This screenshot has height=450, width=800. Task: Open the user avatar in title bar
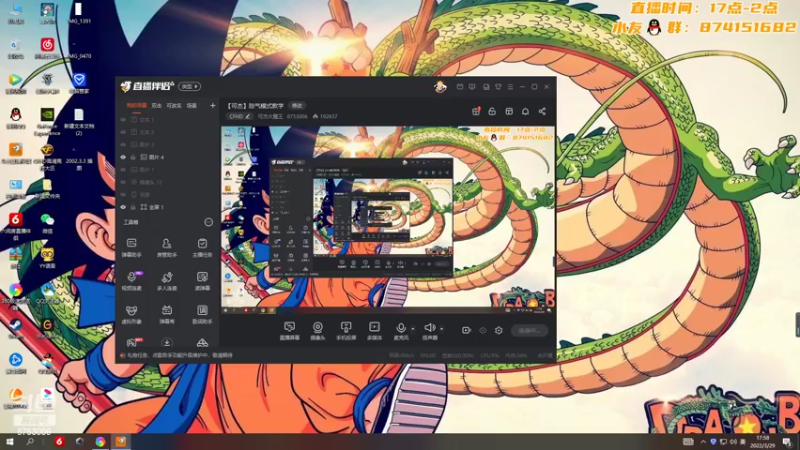pos(440,87)
